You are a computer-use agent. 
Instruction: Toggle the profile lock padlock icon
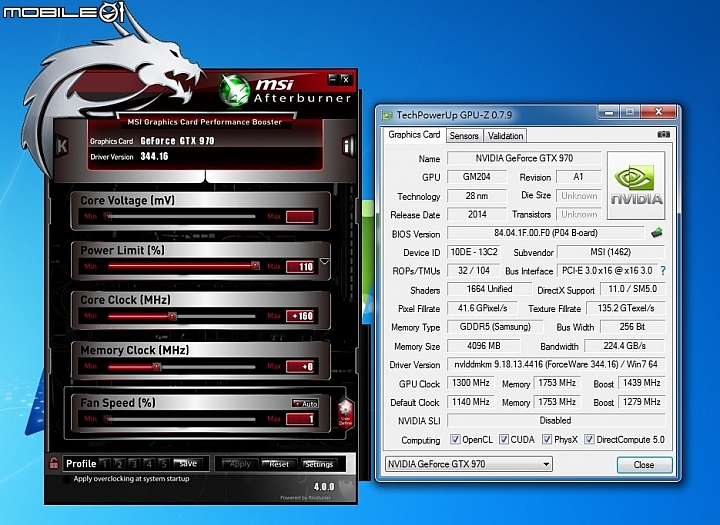point(53,463)
